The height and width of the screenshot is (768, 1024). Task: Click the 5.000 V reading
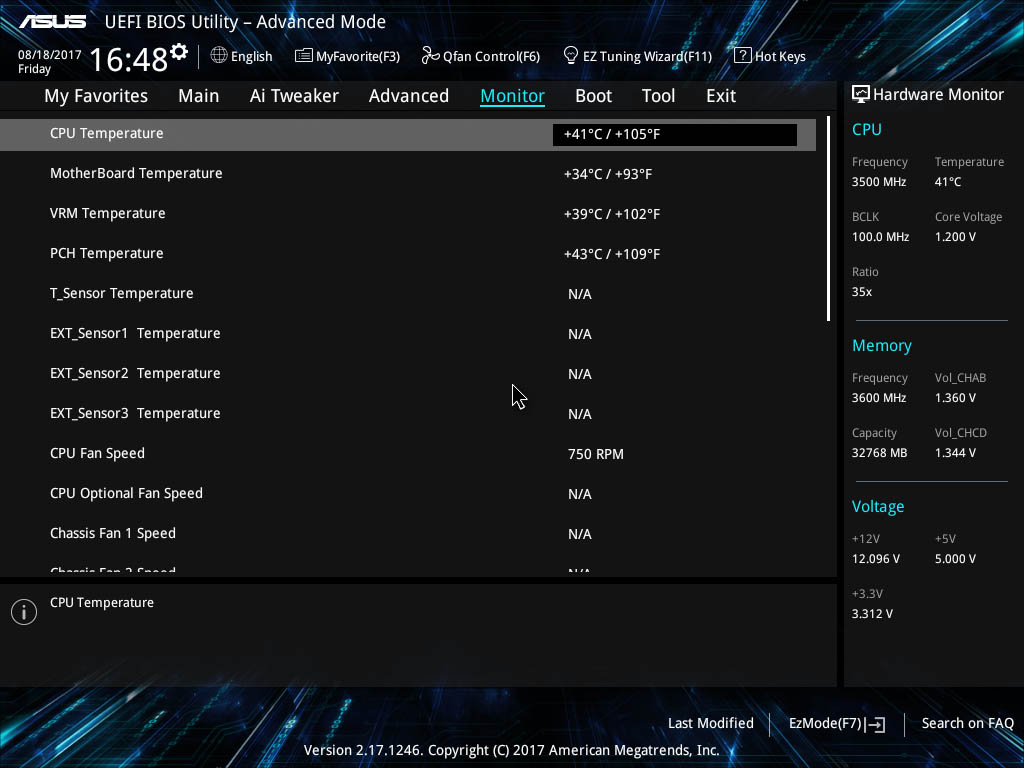(x=955, y=559)
